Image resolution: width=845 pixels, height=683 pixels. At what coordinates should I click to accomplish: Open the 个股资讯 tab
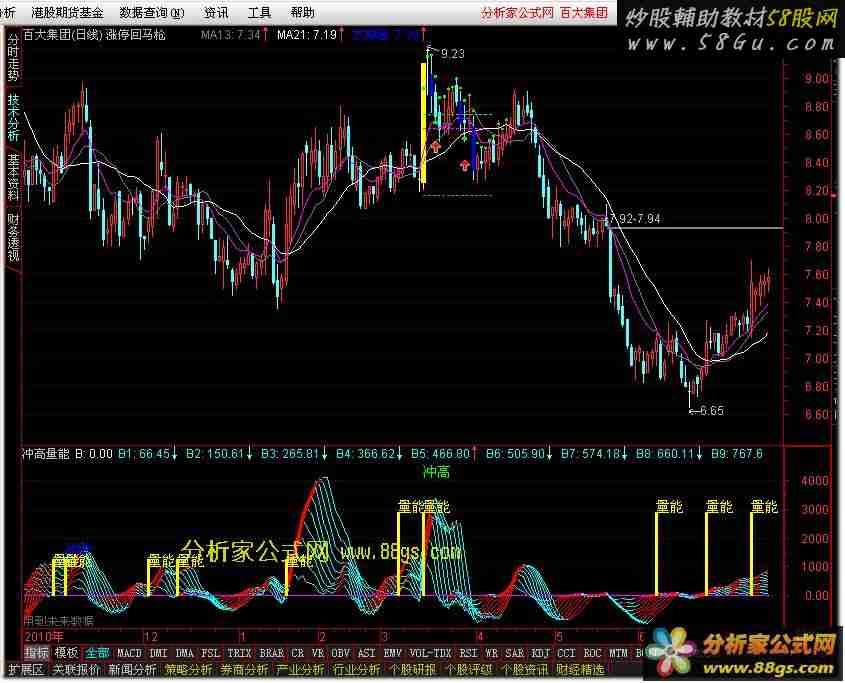tap(524, 670)
